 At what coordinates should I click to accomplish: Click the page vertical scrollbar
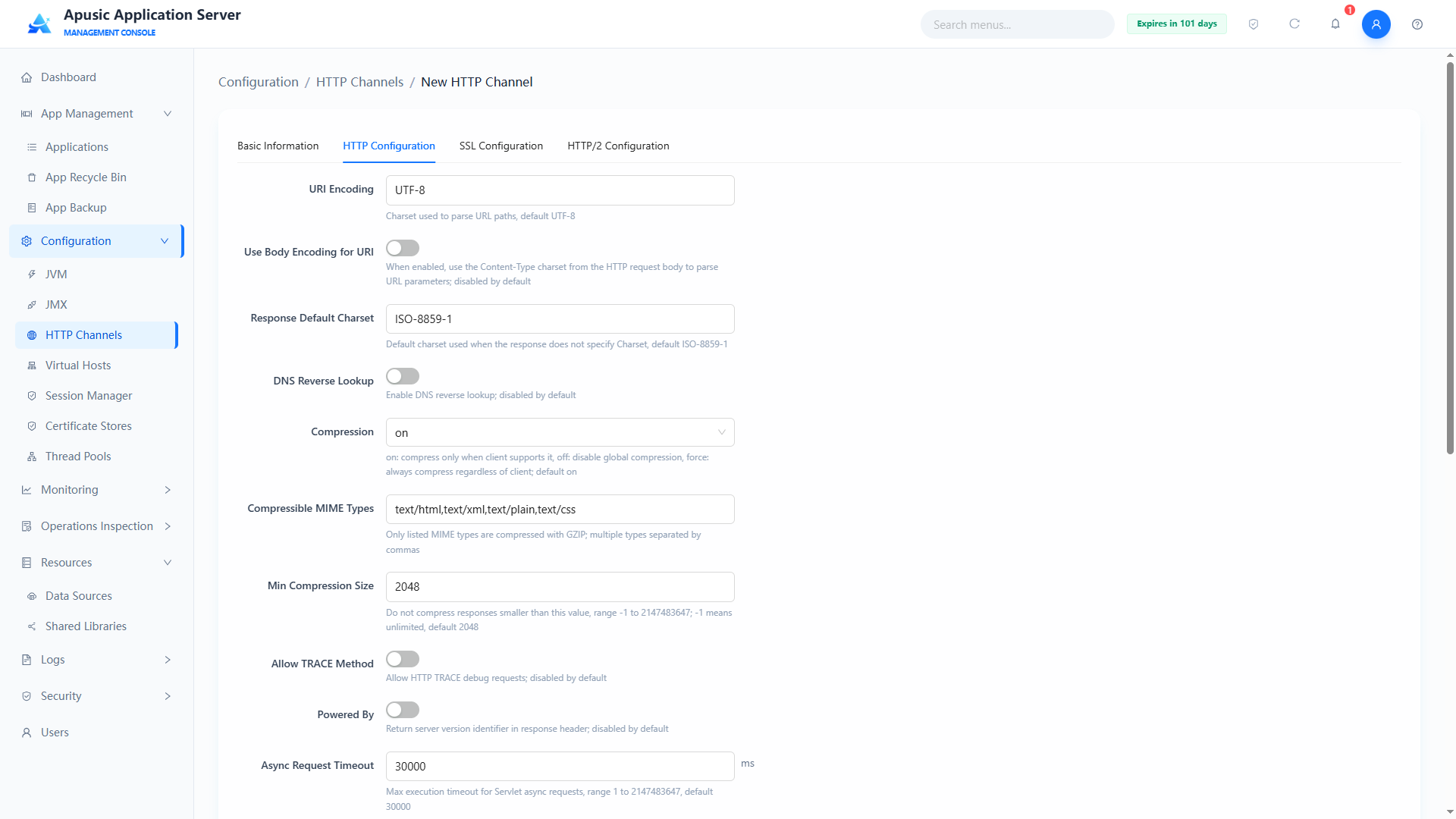[1450, 258]
